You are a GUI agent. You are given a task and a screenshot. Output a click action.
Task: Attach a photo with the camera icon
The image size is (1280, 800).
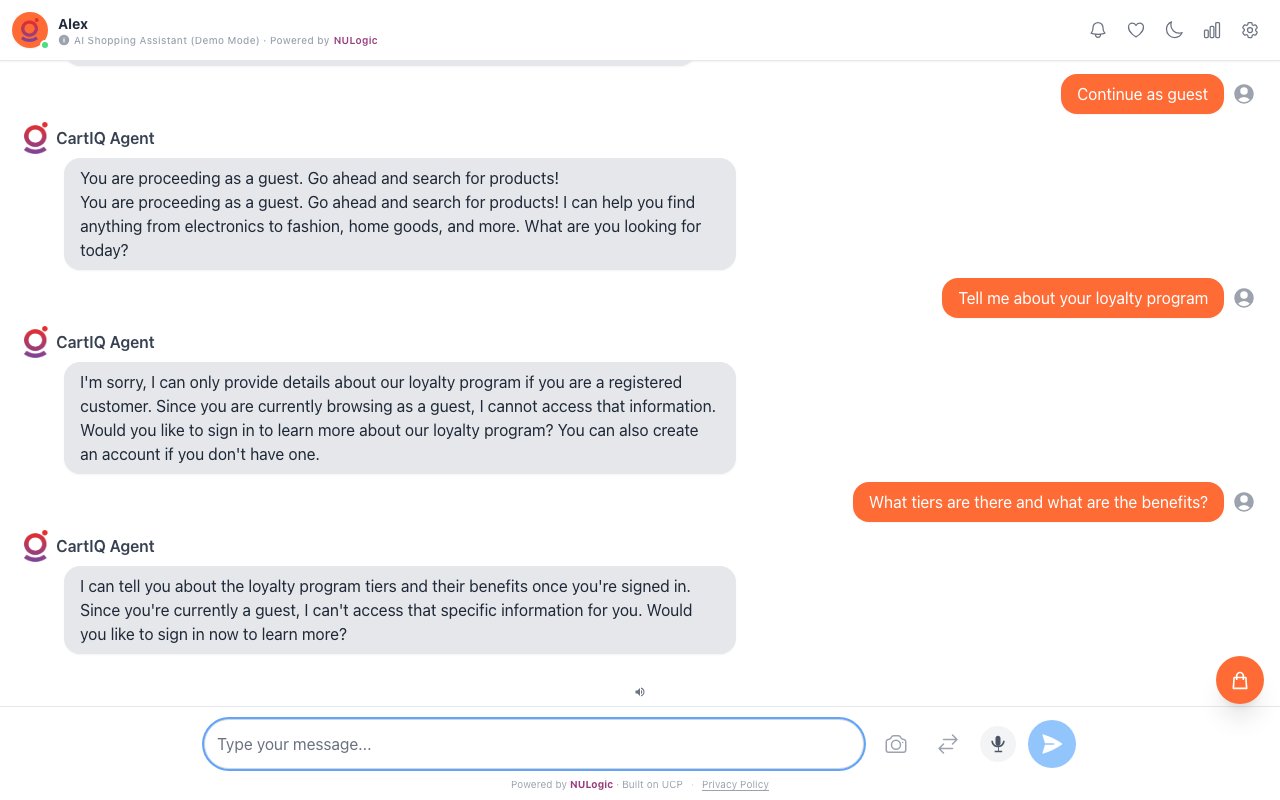[896, 744]
